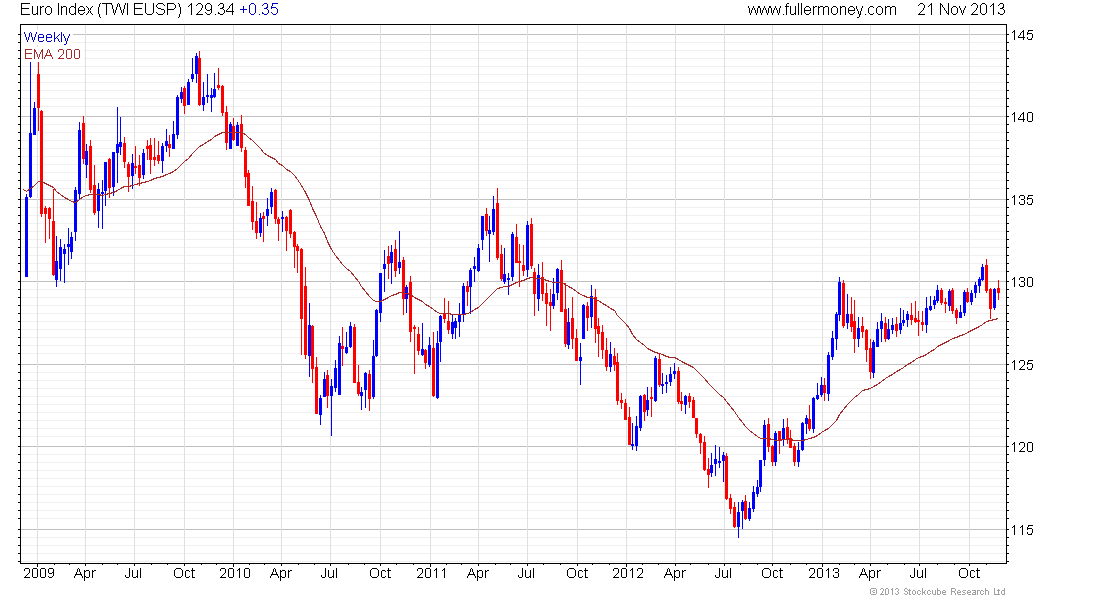This screenshot has width=1100, height=600.
Task: Open the www.fullermoney.com website label
Action: (821, 10)
